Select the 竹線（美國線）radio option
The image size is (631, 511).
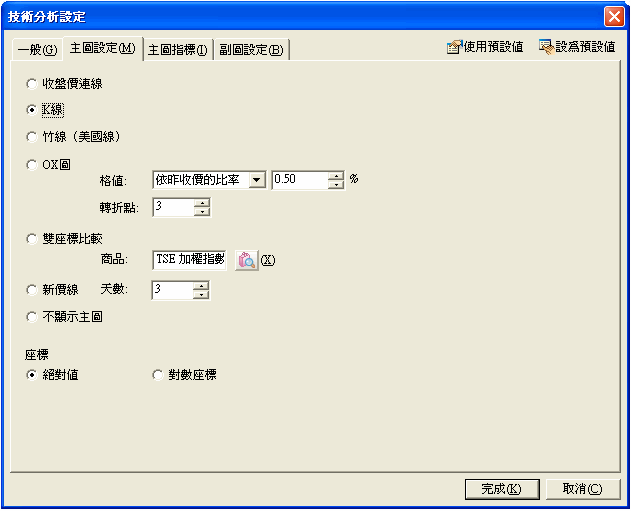[31, 137]
